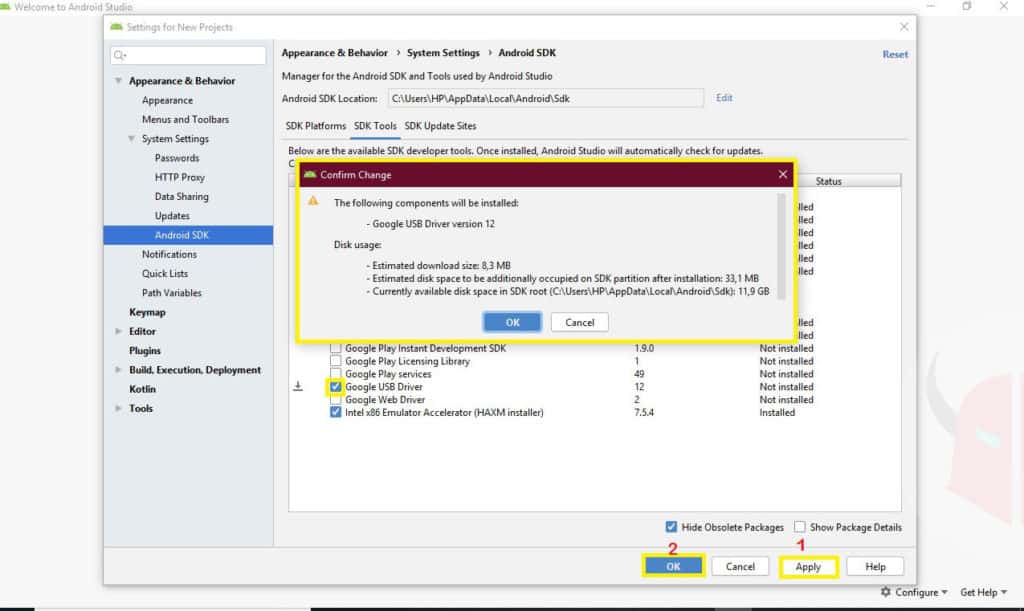Select Keymap in settings tree

coord(147,312)
